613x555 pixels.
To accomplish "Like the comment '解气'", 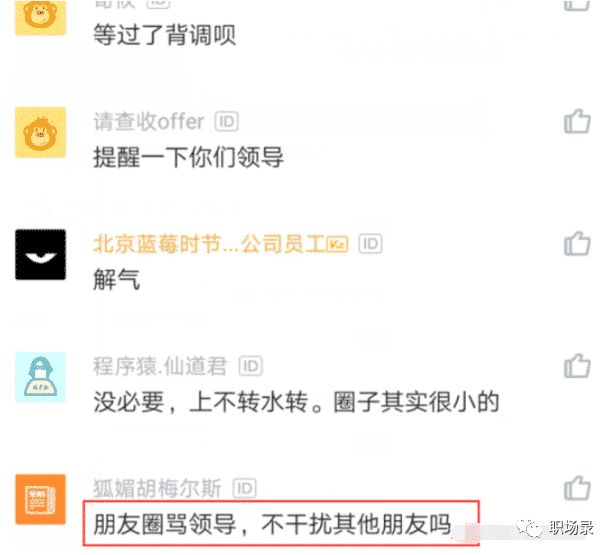I will tap(577, 243).
